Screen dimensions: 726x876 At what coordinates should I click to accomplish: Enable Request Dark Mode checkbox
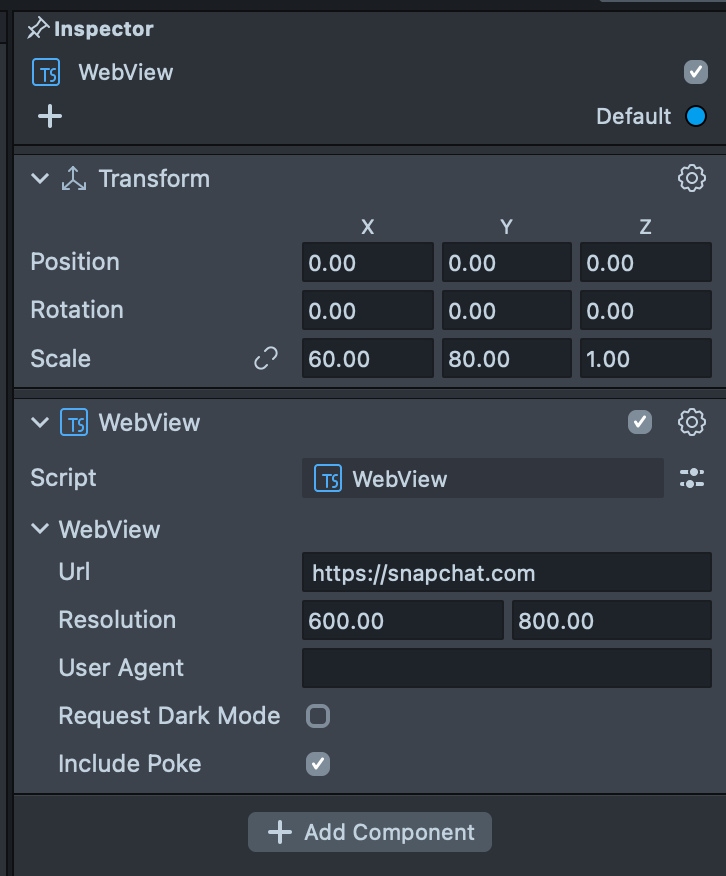[x=318, y=716]
